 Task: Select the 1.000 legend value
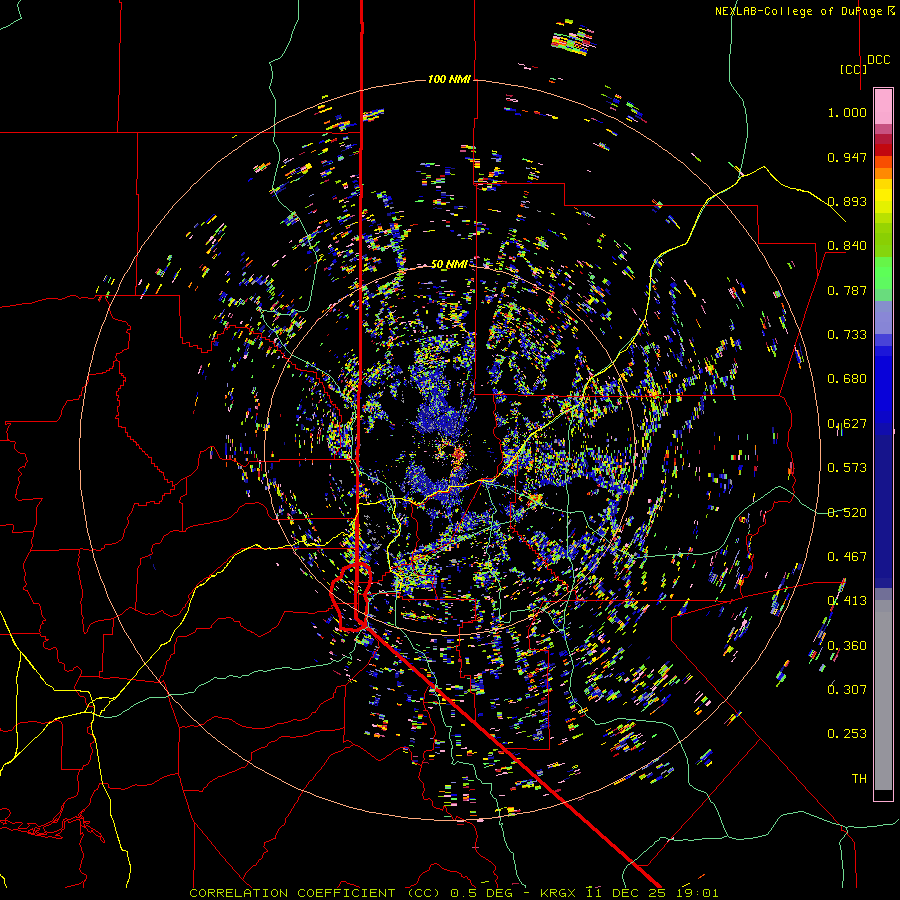[x=847, y=112]
